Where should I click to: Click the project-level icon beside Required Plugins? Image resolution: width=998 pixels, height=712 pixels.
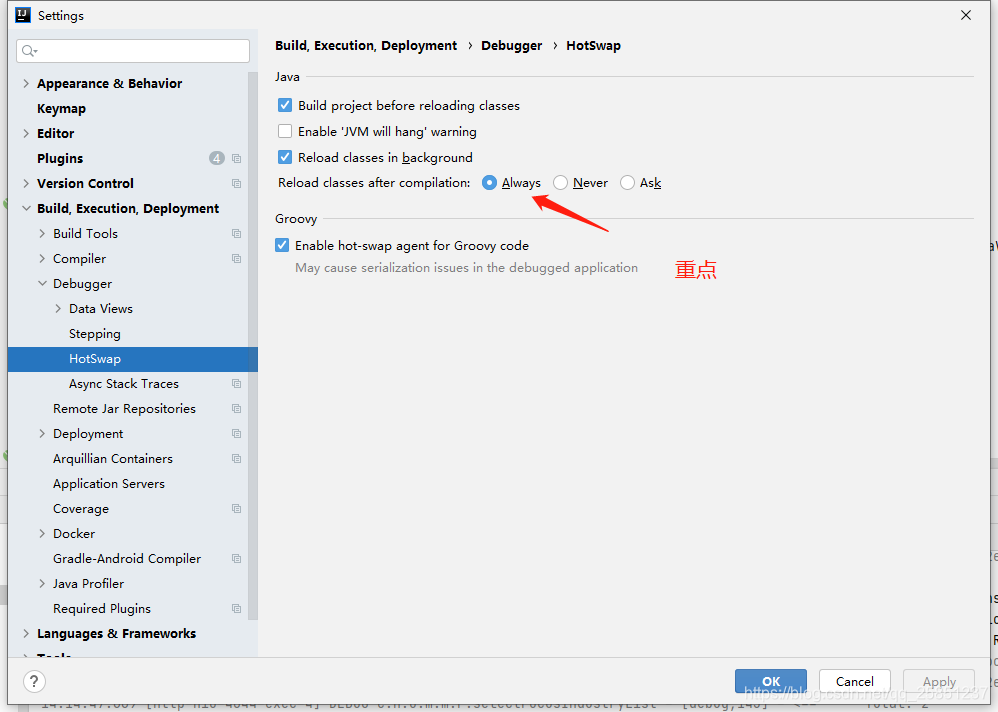click(236, 608)
